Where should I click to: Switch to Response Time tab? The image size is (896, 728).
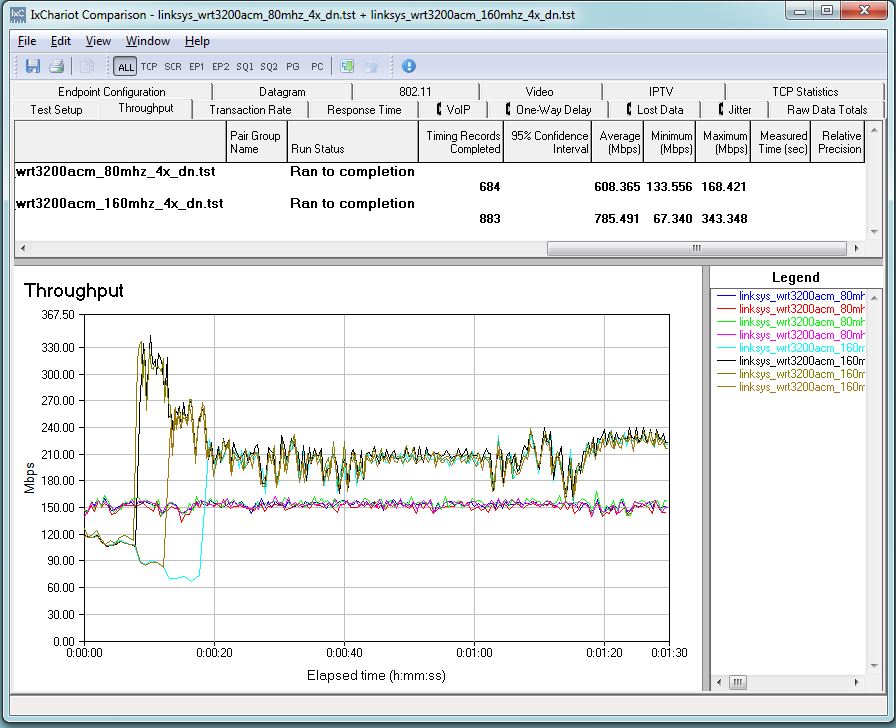pyautogui.click(x=364, y=110)
